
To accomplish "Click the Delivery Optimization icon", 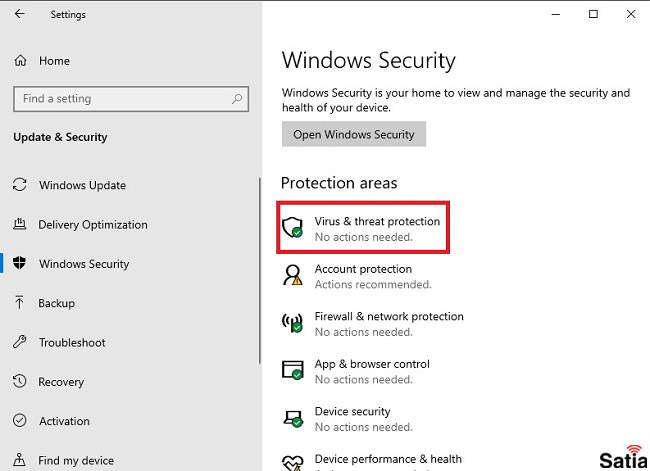I will (x=19, y=224).
